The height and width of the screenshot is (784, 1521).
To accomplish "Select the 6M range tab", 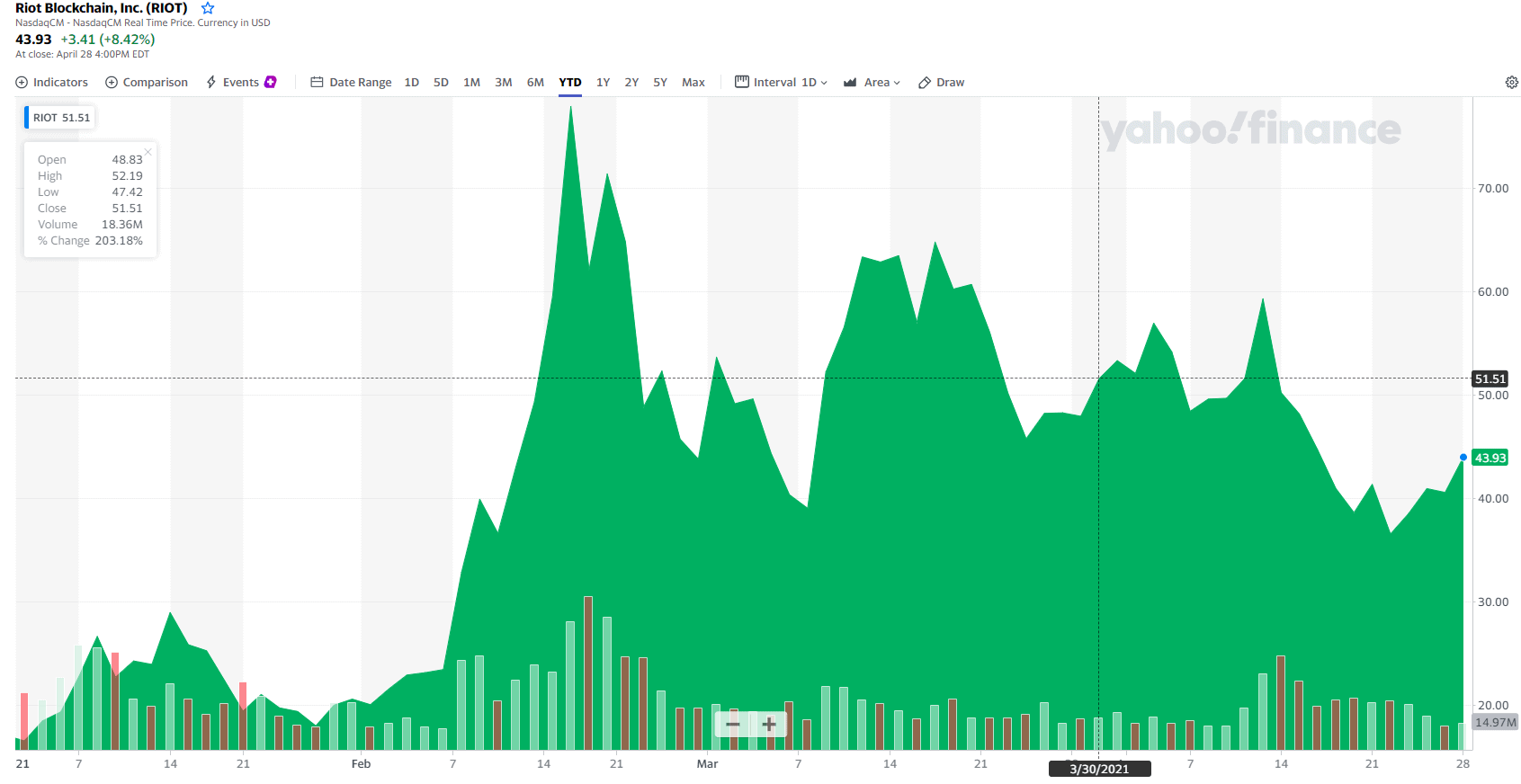I will (x=535, y=82).
